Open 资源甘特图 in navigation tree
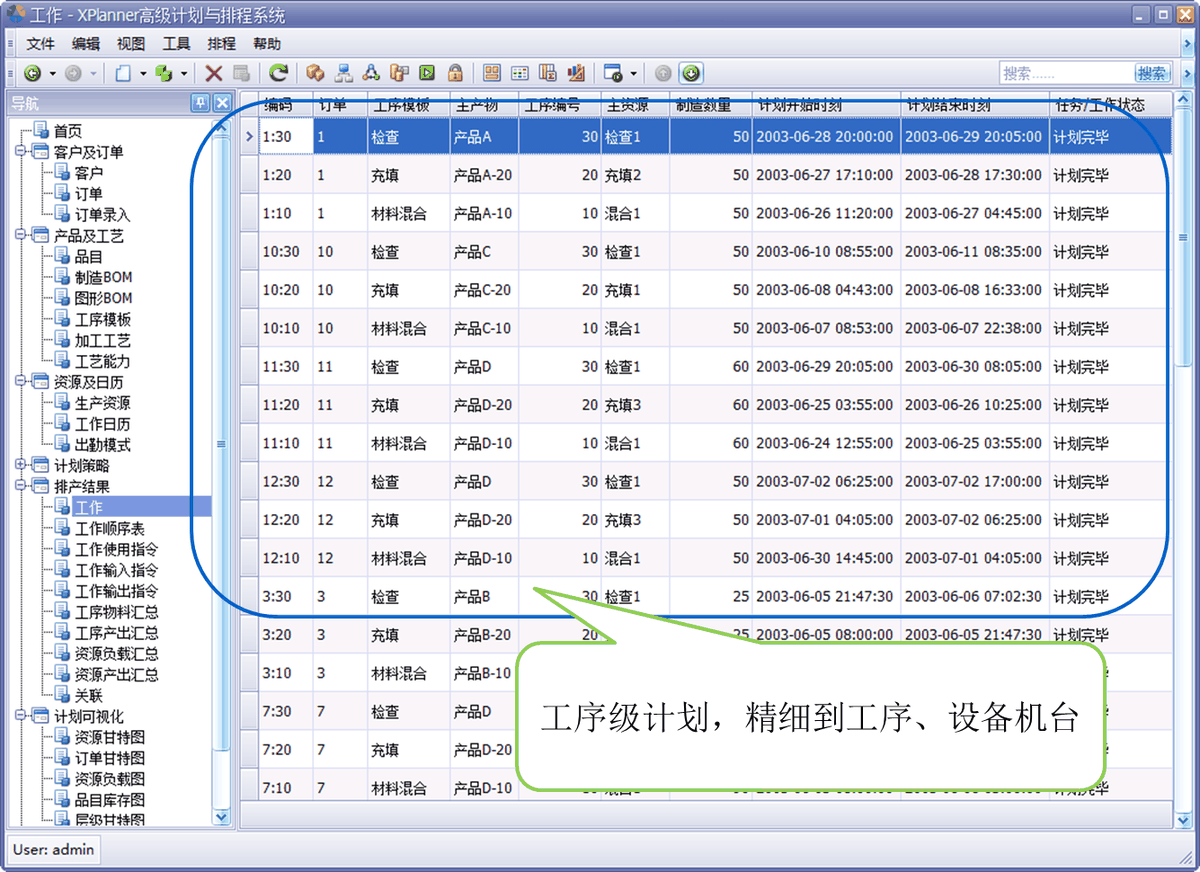 (x=110, y=737)
